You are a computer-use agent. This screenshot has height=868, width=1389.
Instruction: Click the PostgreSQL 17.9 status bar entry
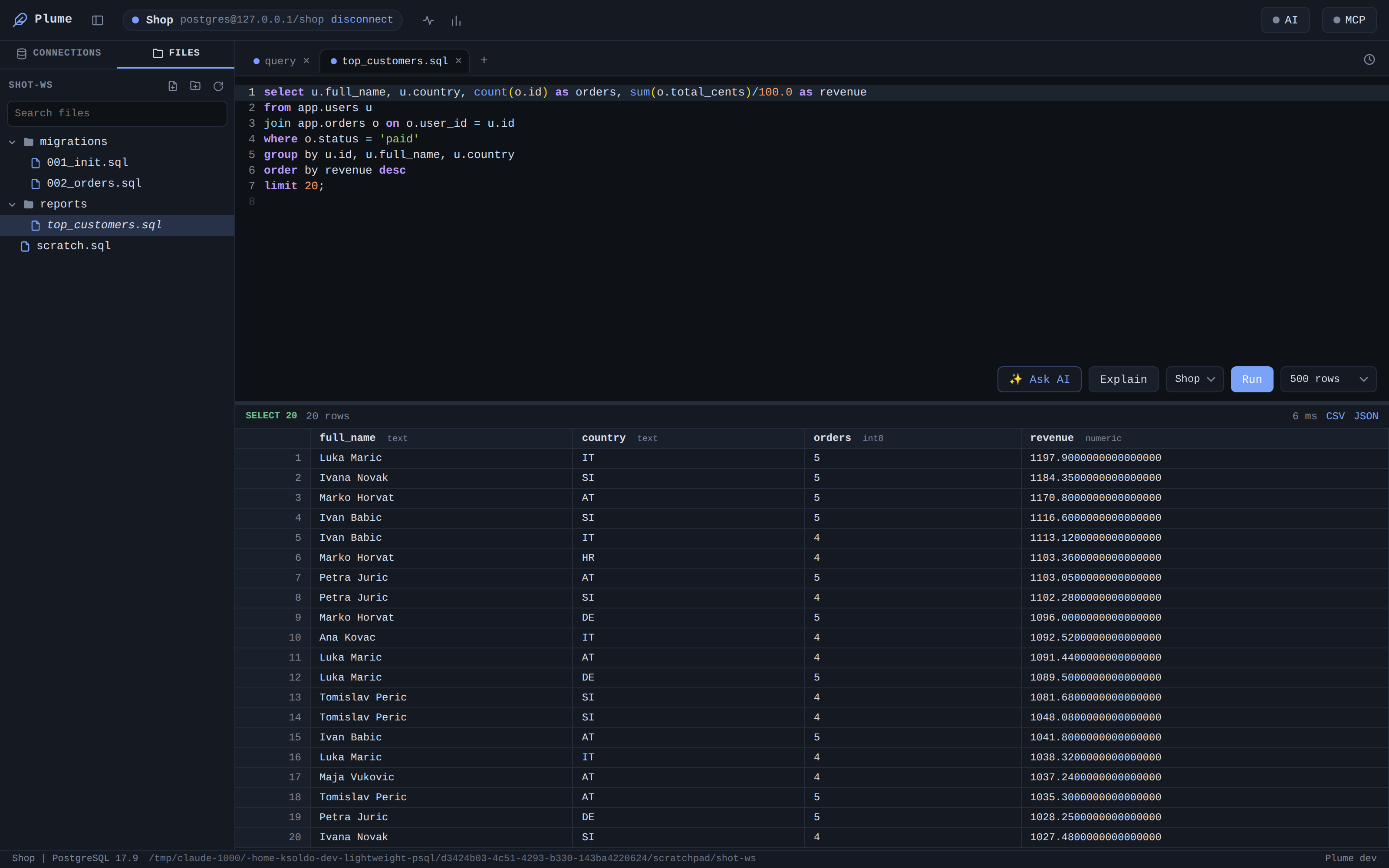pyautogui.click(x=95, y=858)
